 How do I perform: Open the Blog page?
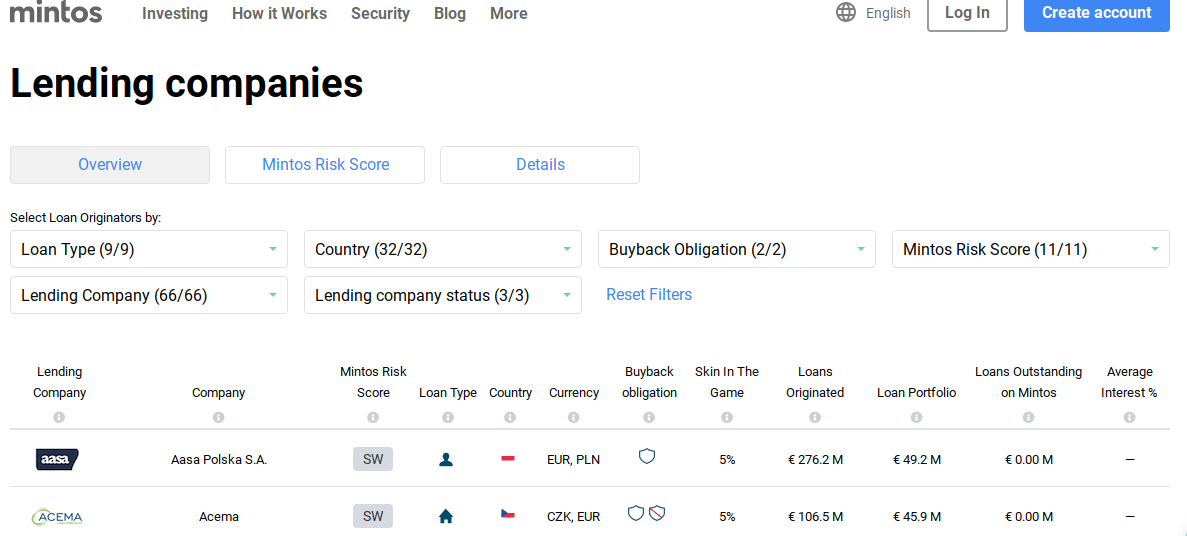[450, 13]
